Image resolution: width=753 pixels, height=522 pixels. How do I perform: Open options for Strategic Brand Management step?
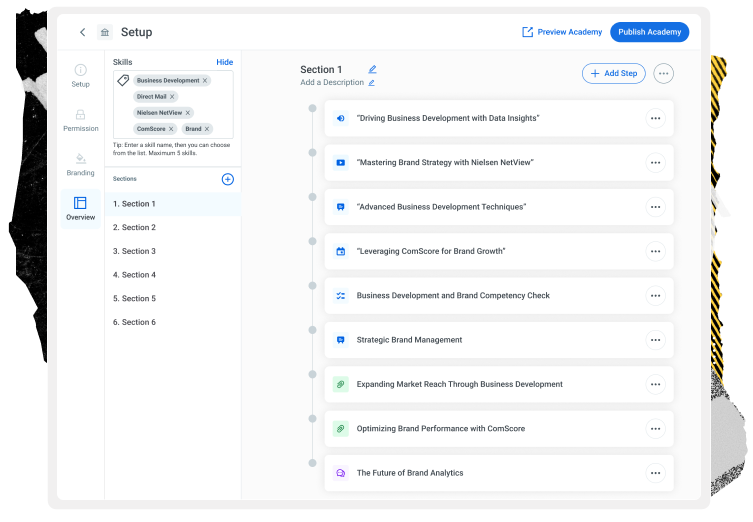tap(655, 340)
